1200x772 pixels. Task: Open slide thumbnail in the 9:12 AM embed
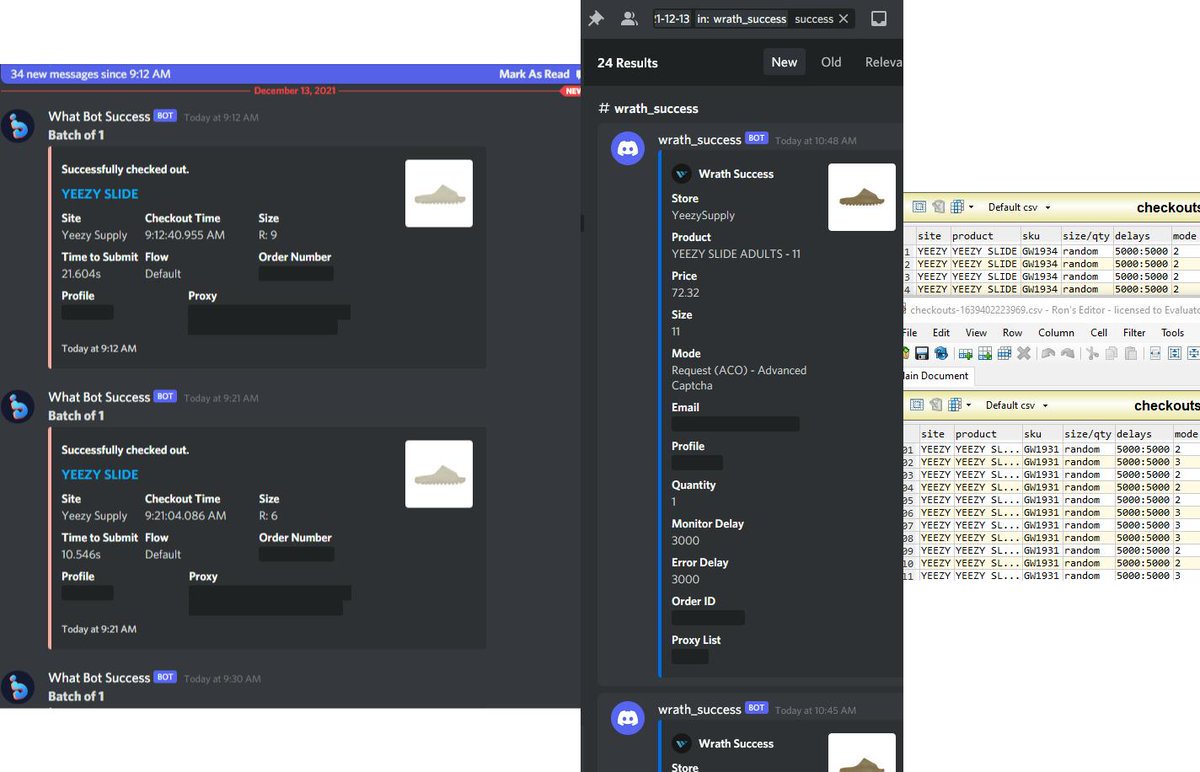pyautogui.click(x=439, y=193)
